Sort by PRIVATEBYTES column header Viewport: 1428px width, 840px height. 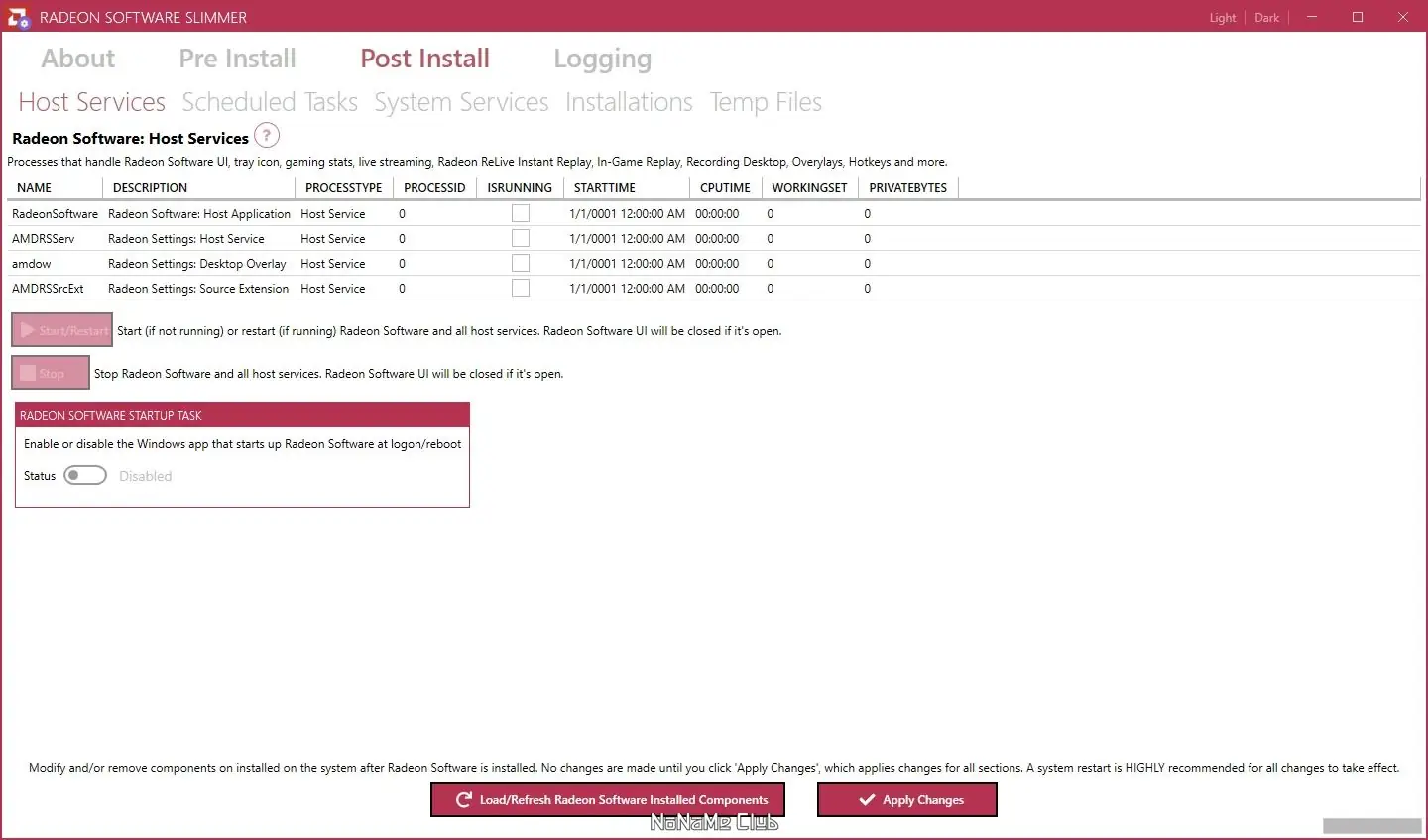(907, 188)
